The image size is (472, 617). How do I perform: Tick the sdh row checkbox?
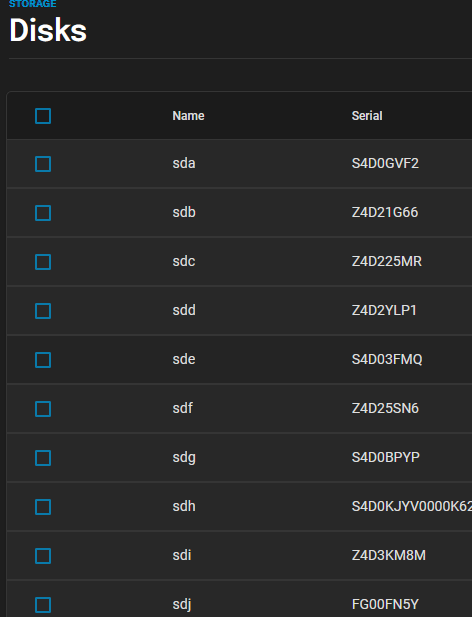click(x=43, y=507)
